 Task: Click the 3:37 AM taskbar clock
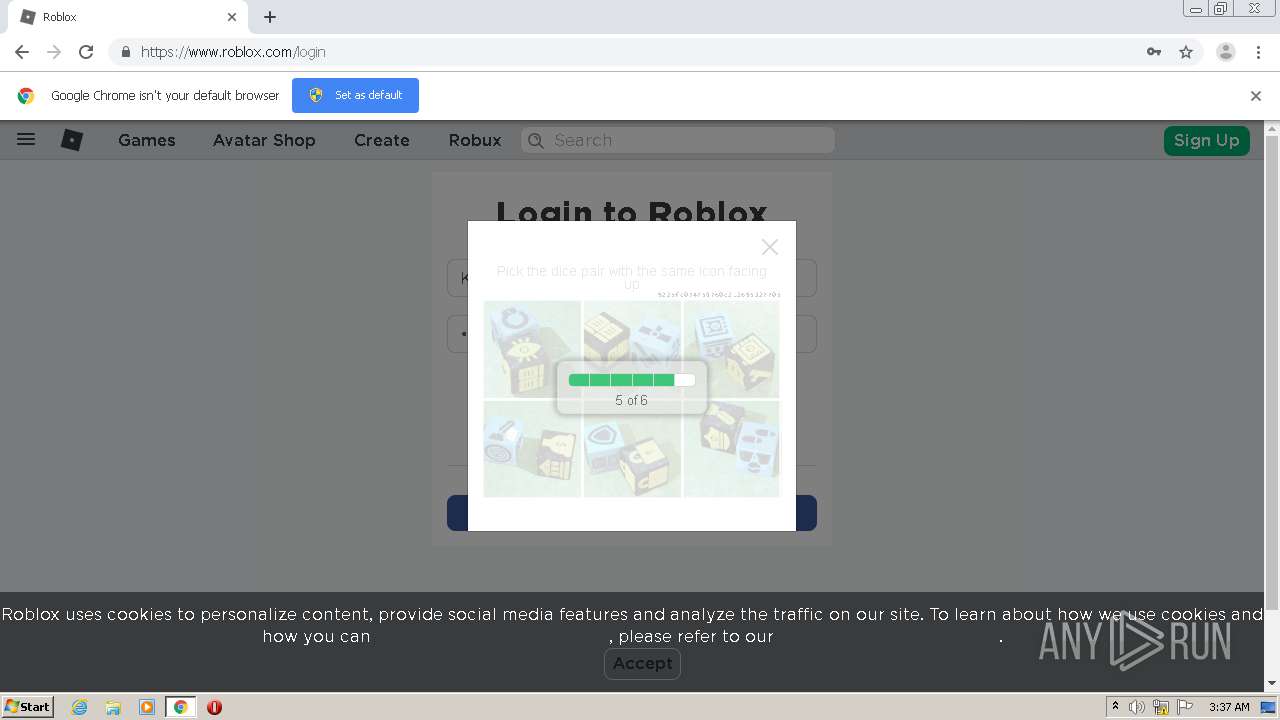(1229, 707)
